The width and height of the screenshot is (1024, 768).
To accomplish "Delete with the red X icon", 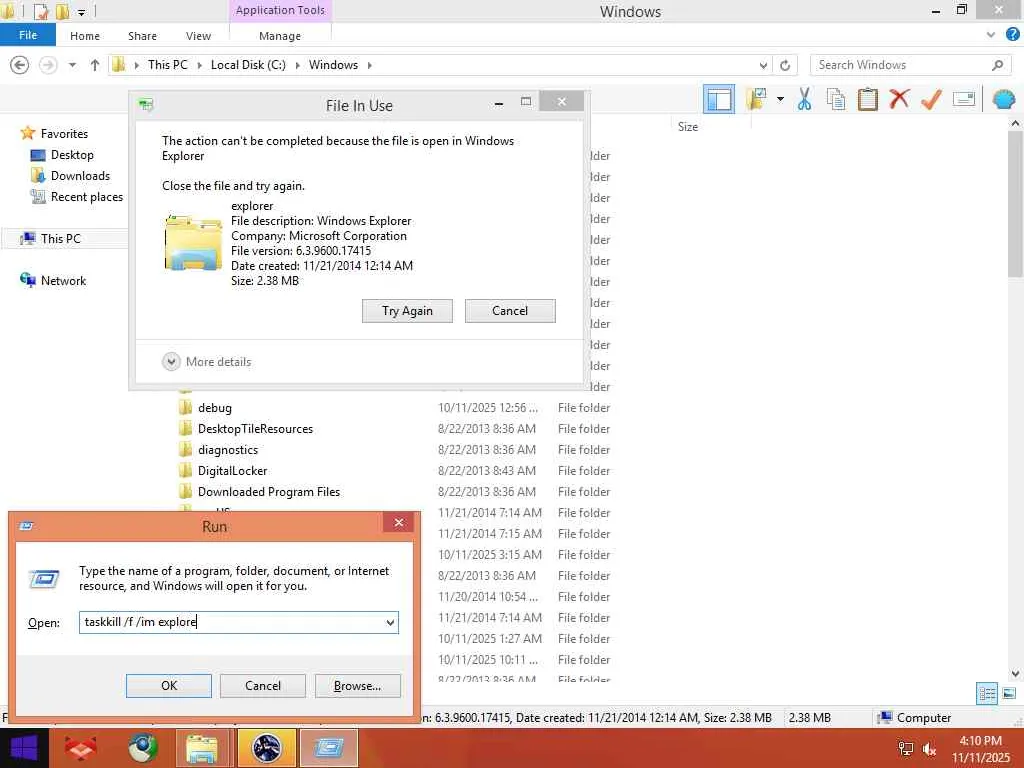I will tap(899, 99).
